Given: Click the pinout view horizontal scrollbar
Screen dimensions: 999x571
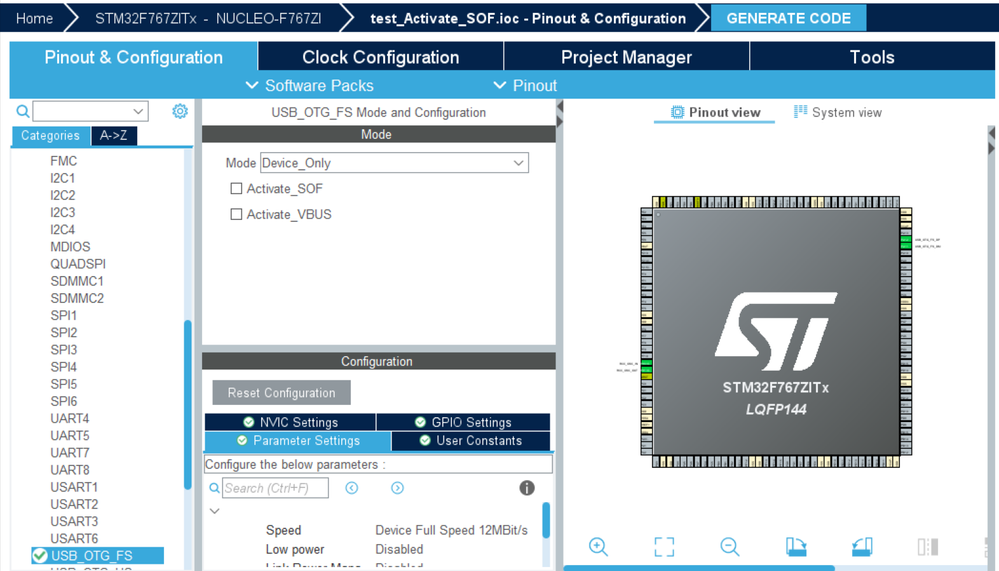Looking at the screenshot, I should pyautogui.click(x=699, y=568).
